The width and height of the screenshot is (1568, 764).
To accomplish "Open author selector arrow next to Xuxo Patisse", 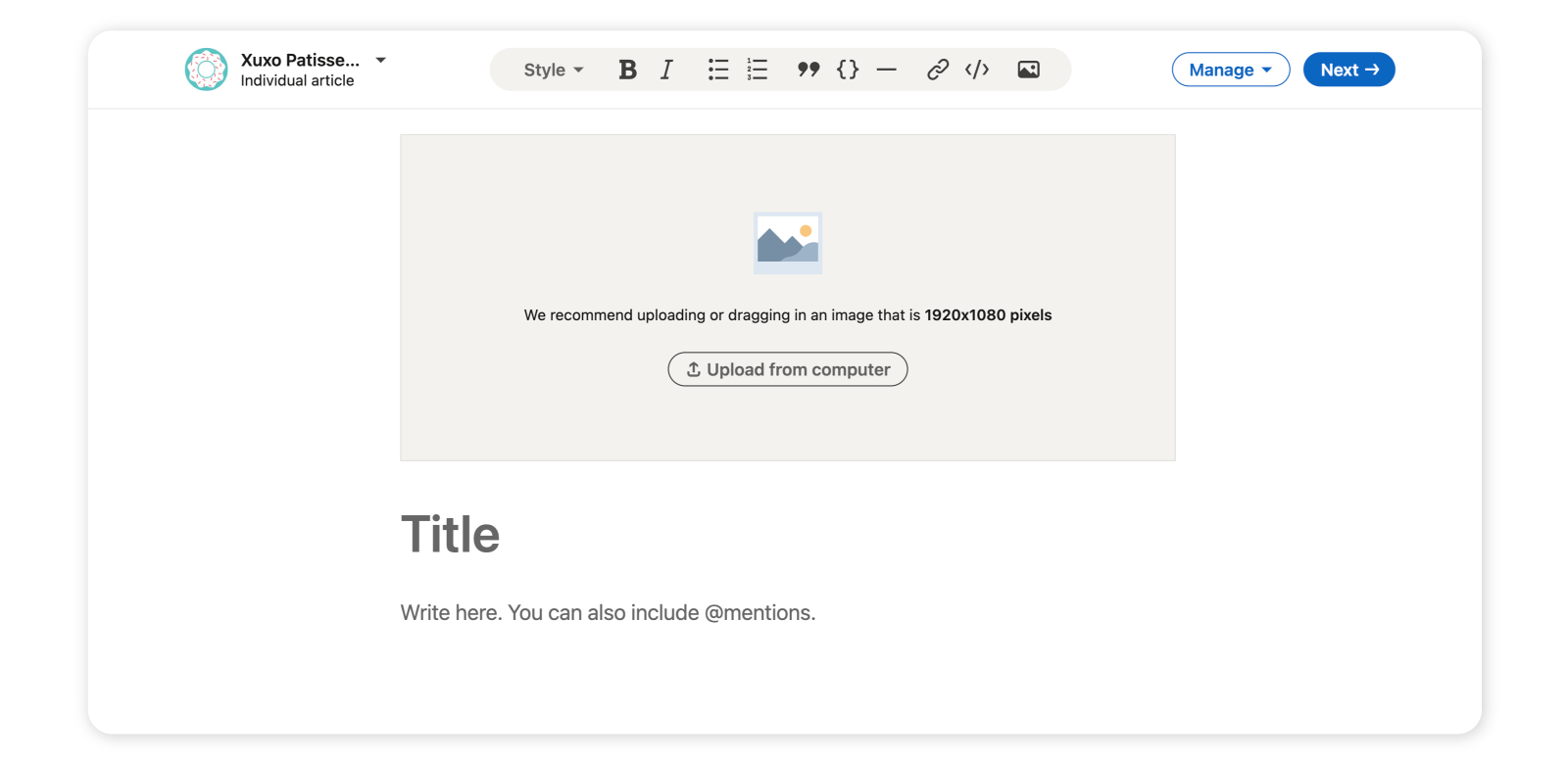I will point(381,60).
